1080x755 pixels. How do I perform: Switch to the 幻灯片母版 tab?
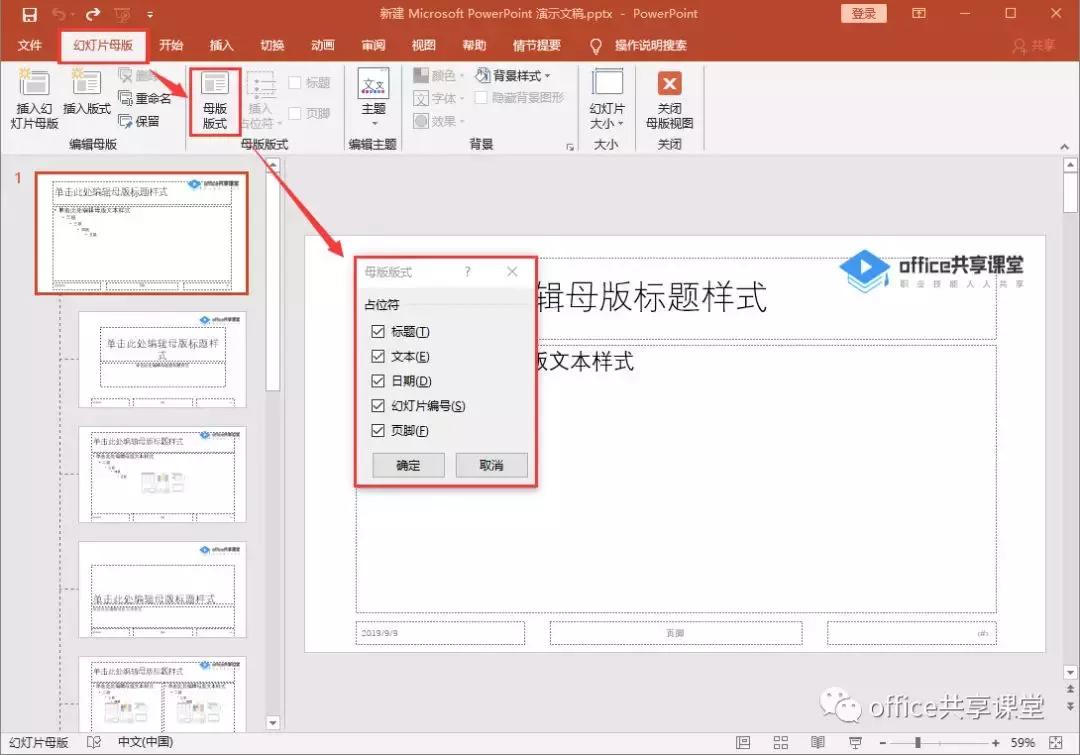pyautogui.click(x=103, y=45)
